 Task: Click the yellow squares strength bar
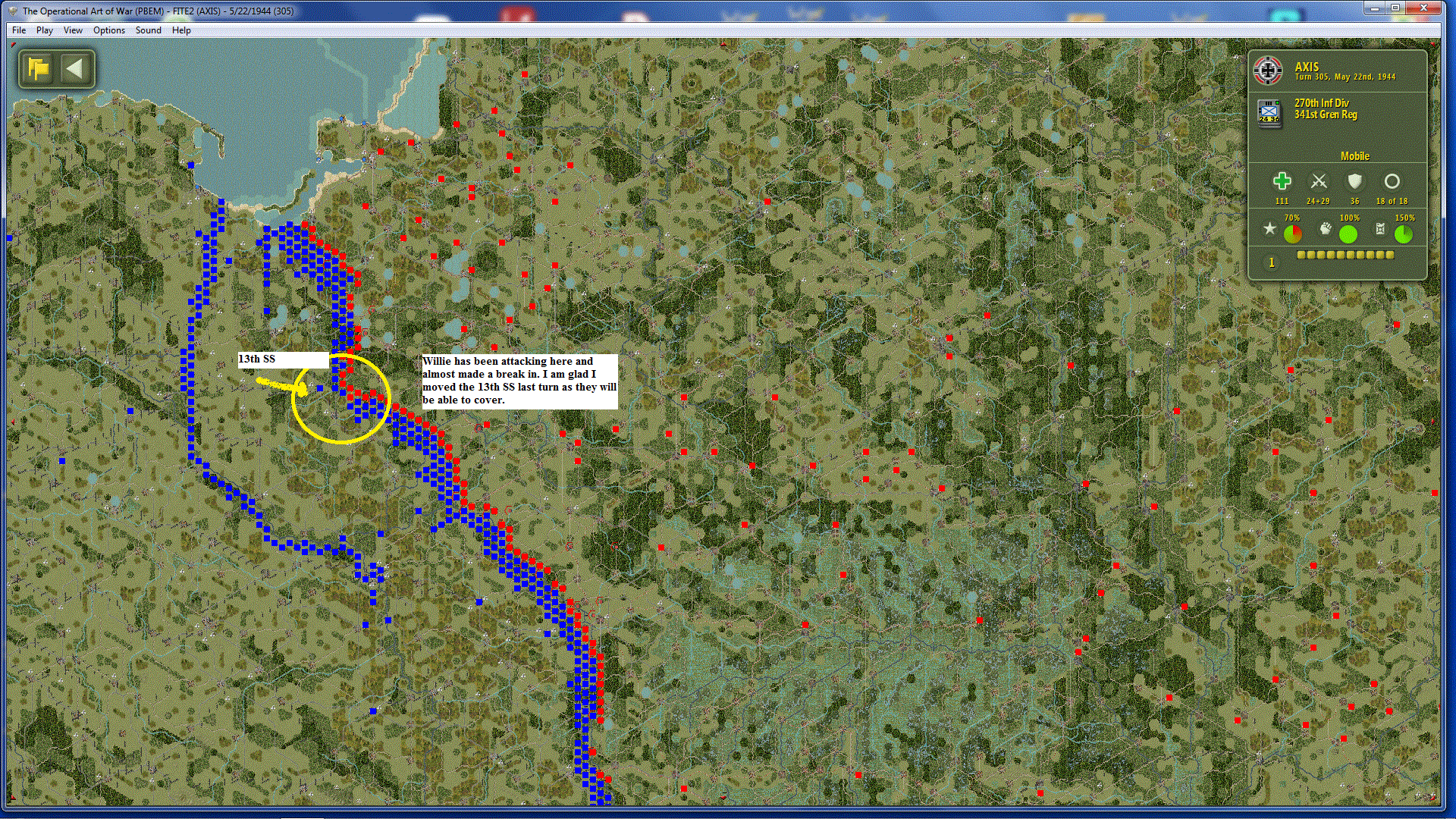(x=1345, y=255)
